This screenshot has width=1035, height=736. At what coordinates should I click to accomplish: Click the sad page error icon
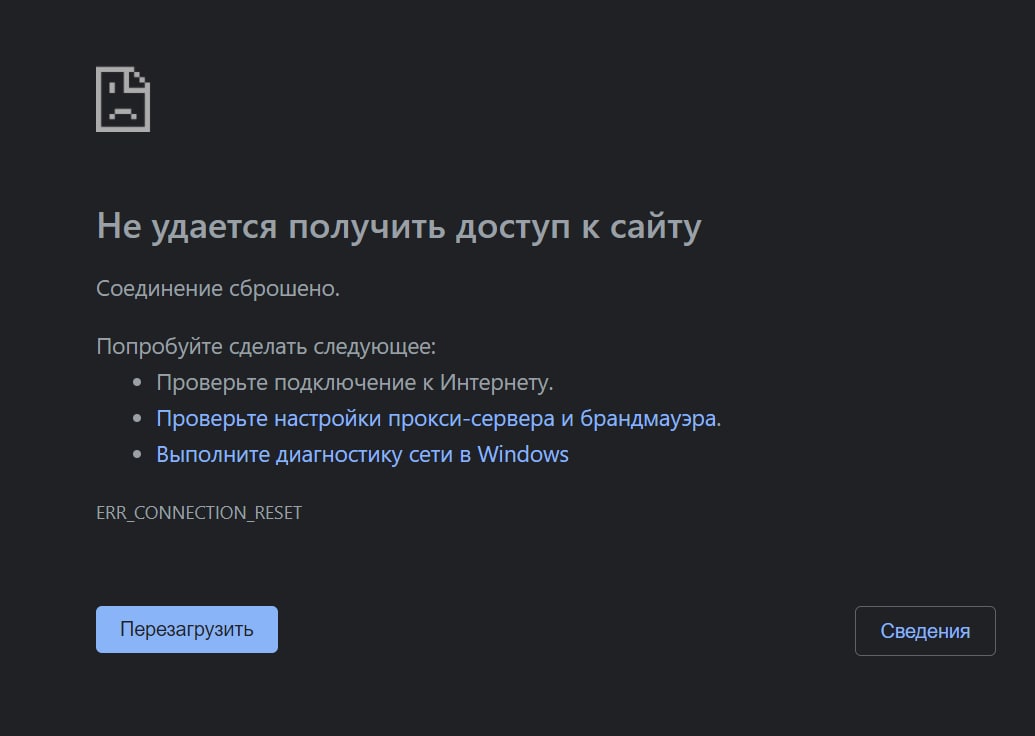[x=122, y=99]
